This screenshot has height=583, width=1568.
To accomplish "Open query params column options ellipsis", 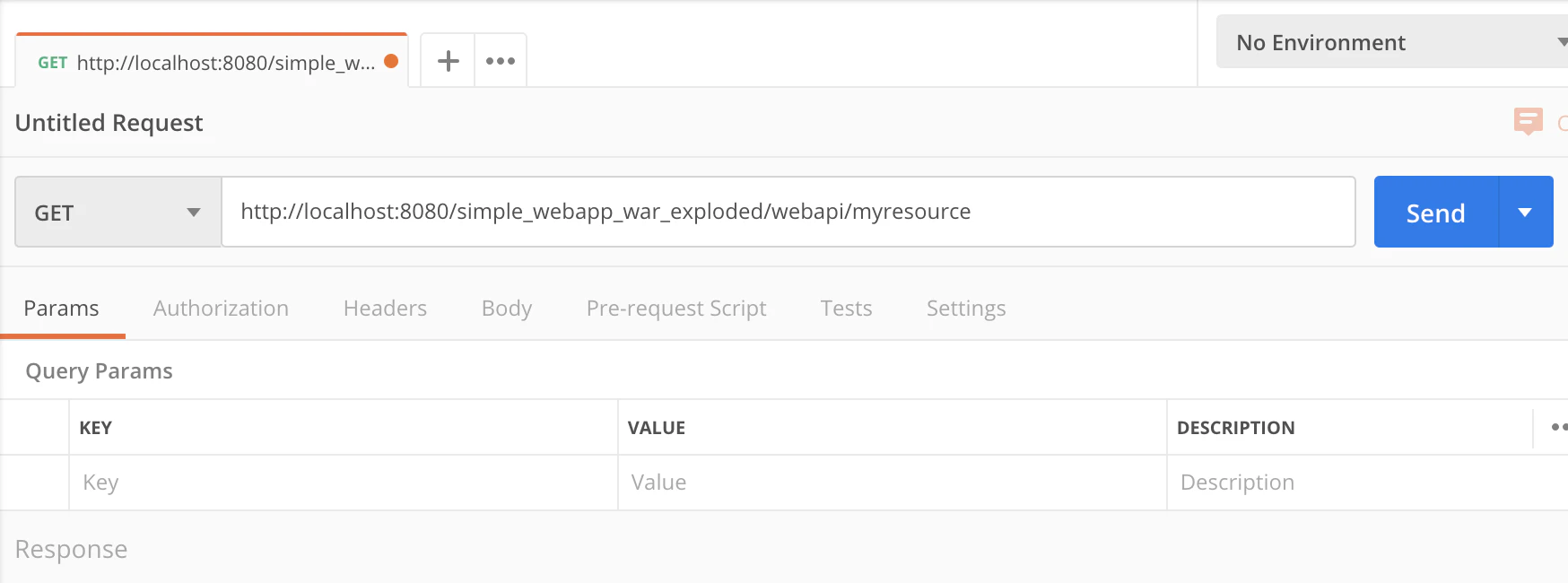I will click(x=1559, y=427).
